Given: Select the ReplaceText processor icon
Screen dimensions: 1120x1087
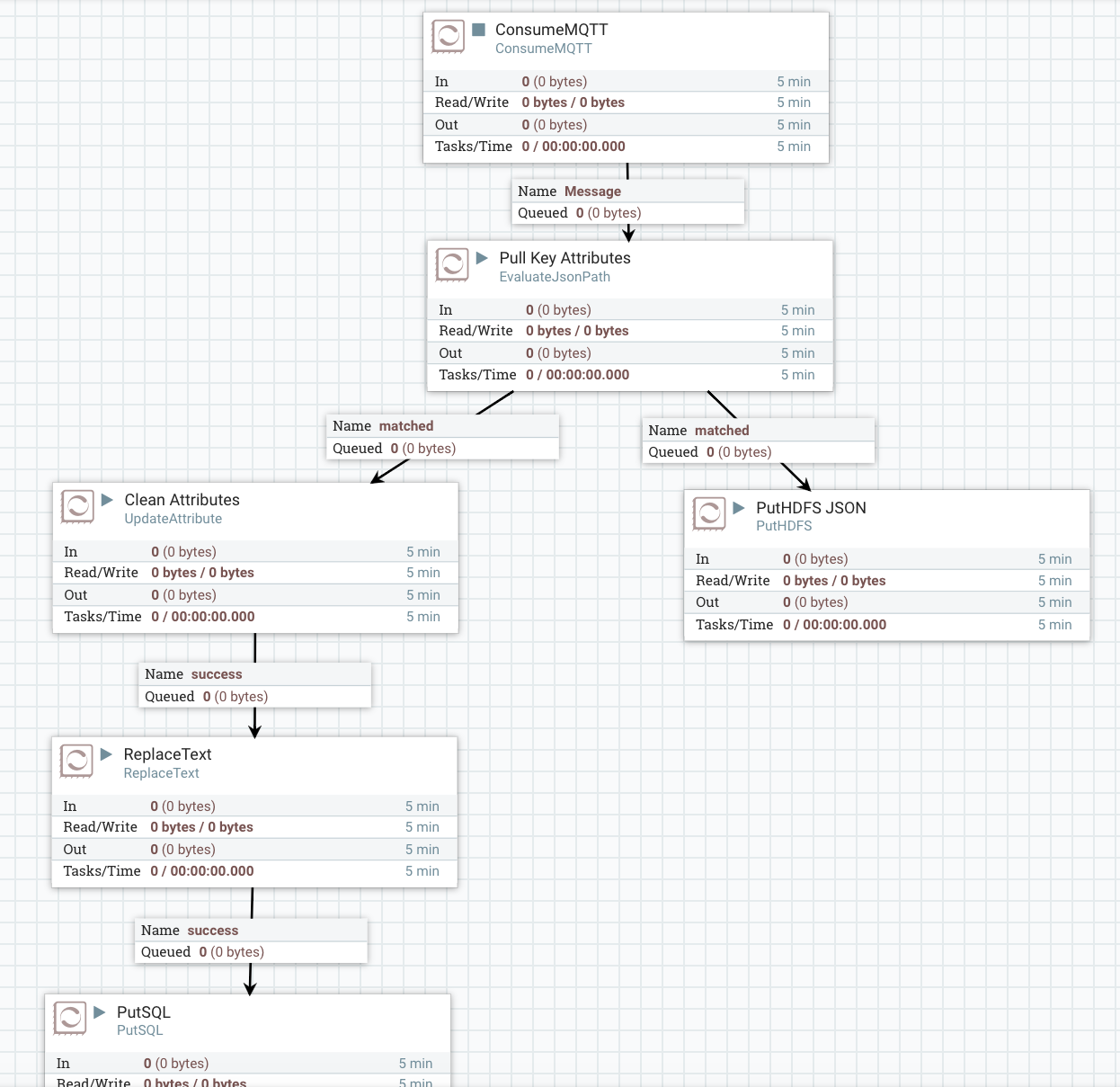Looking at the screenshot, I should click(x=77, y=761).
